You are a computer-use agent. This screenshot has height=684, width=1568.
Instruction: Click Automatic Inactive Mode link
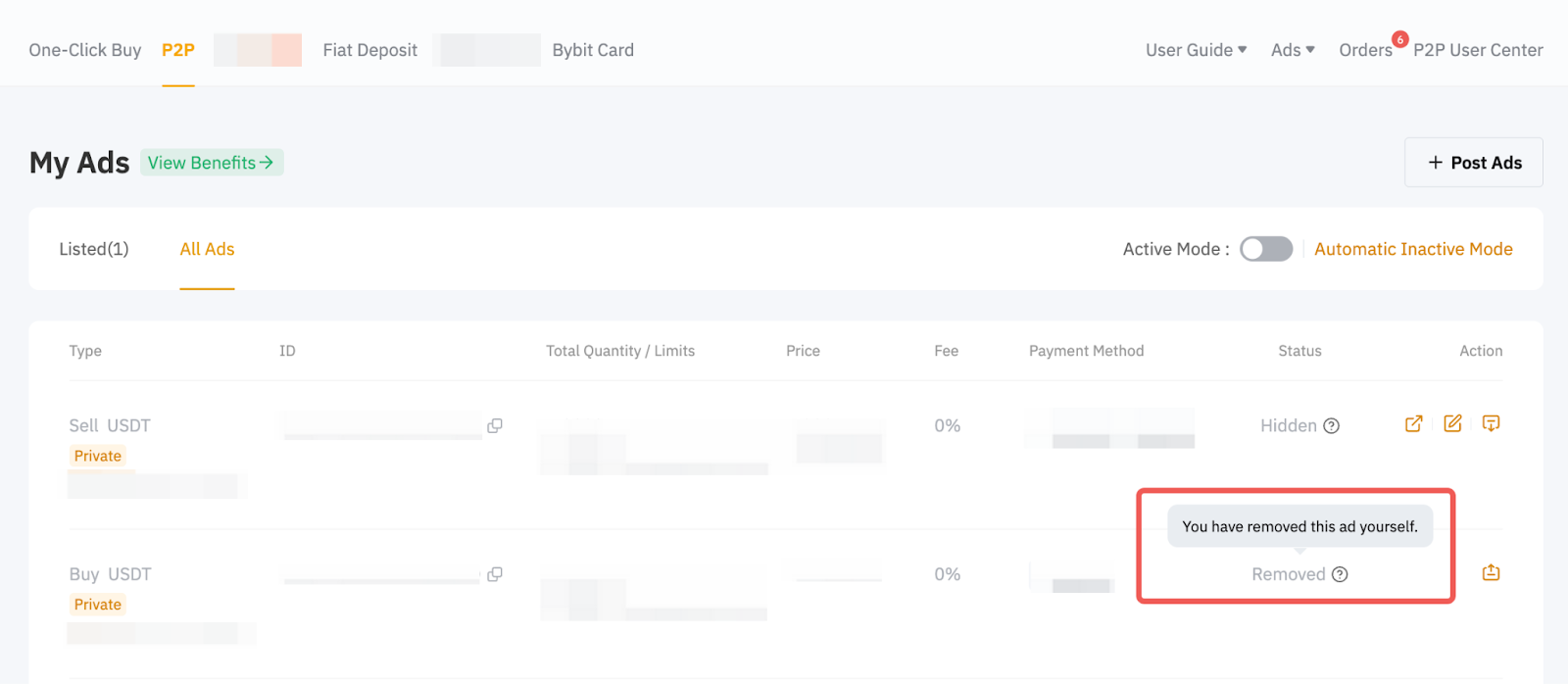click(1413, 249)
